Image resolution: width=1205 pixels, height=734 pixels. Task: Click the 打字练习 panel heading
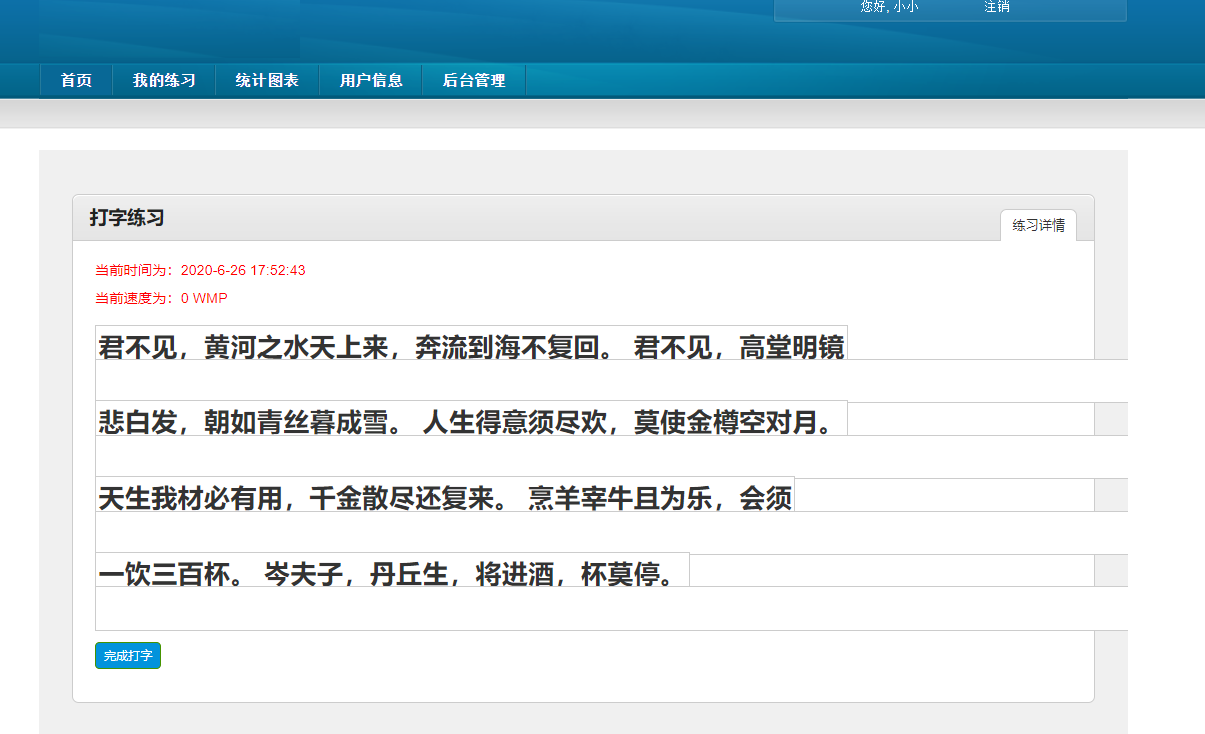tap(127, 218)
